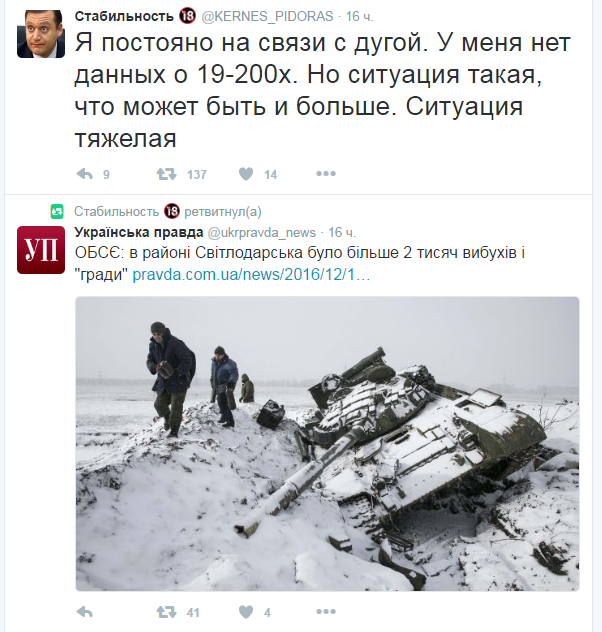Open Стабильность name in retweet notice

(117, 212)
